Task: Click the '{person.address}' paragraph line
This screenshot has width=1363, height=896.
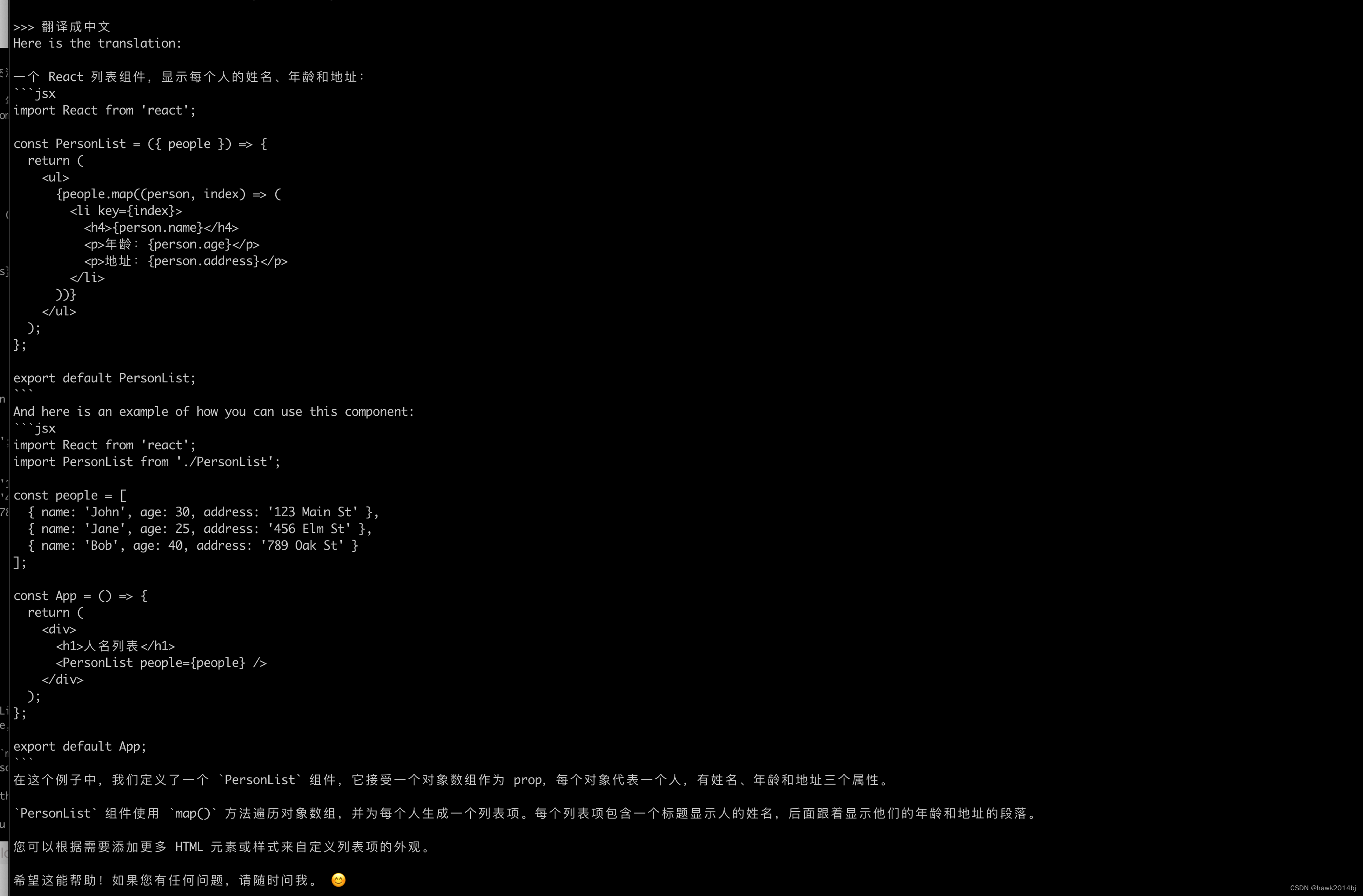Action: click(x=185, y=262)
